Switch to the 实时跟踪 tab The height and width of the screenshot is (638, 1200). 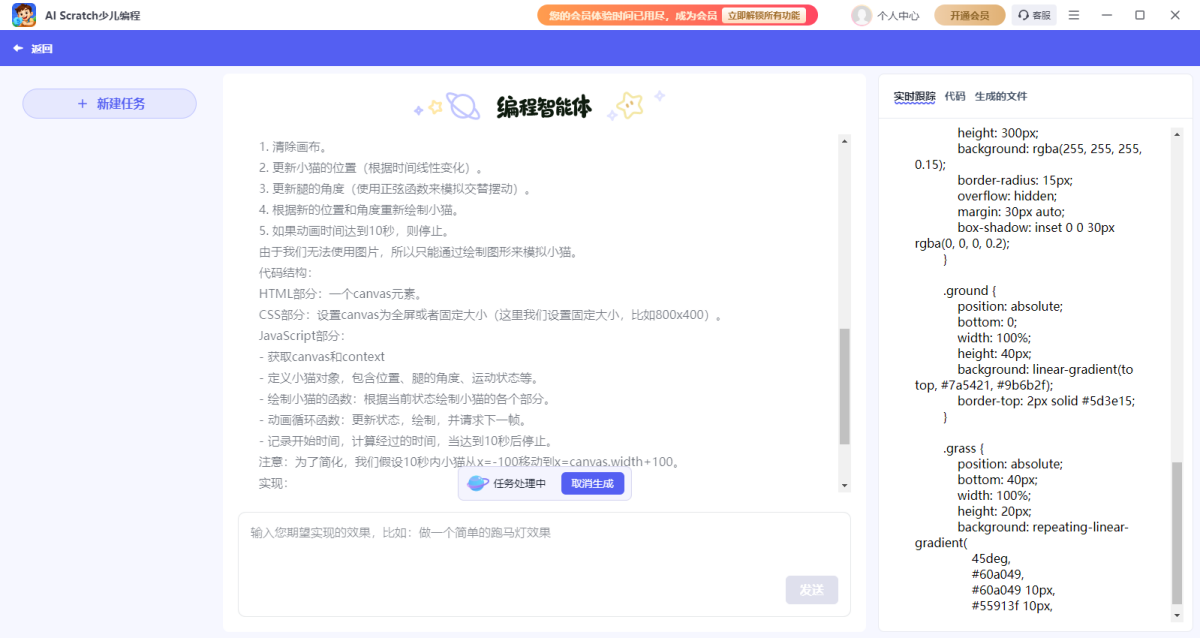[914, 96]
